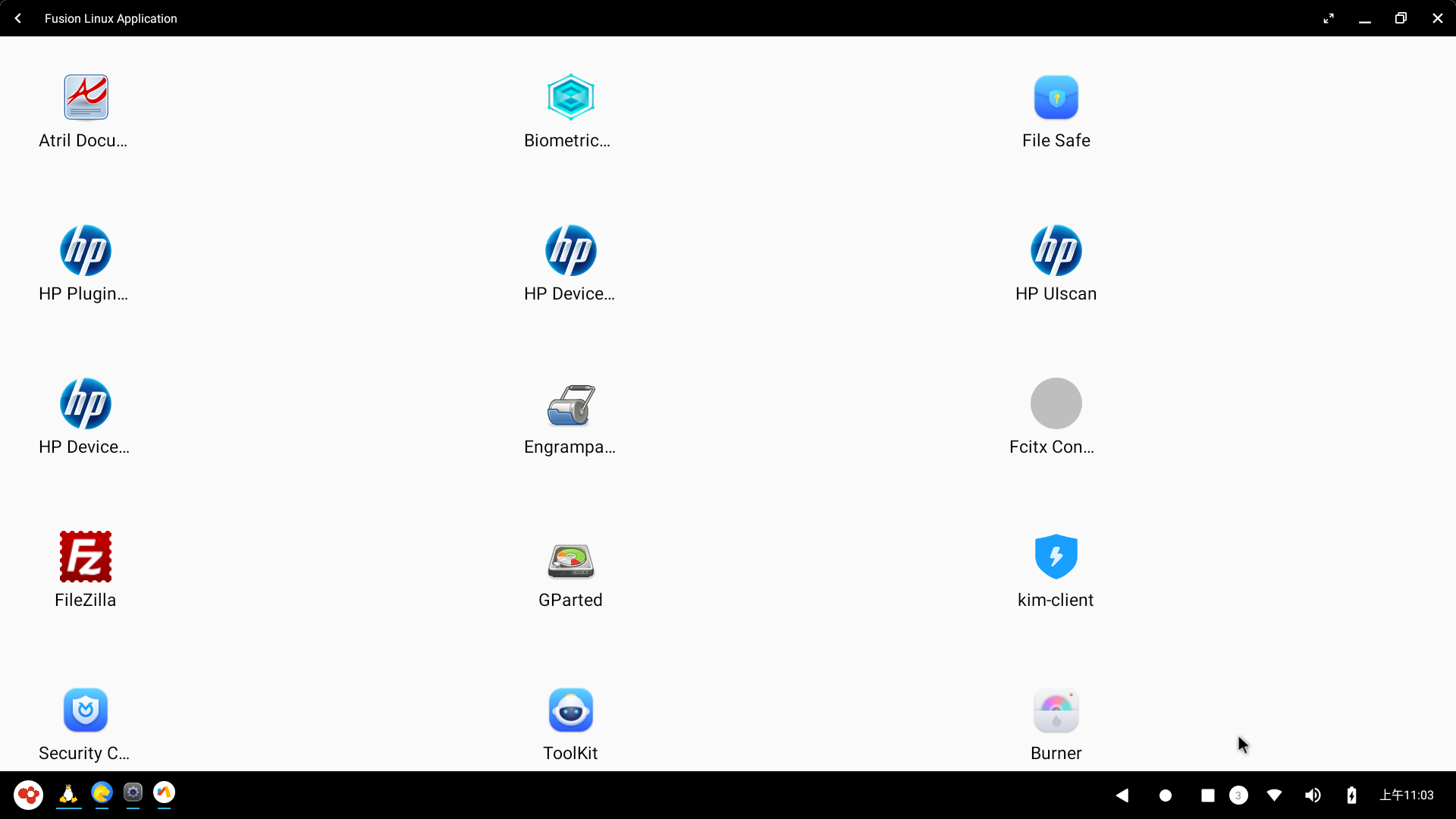Toggle fullscreen with the expand arrows icon
The height and width of the screenshot is (819, 1456).
pos(1329,18)
